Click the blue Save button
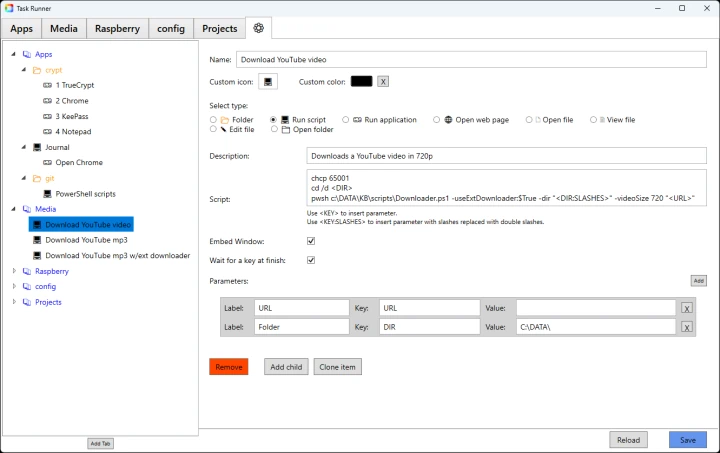The image size is (720, 453). (688, 440)
